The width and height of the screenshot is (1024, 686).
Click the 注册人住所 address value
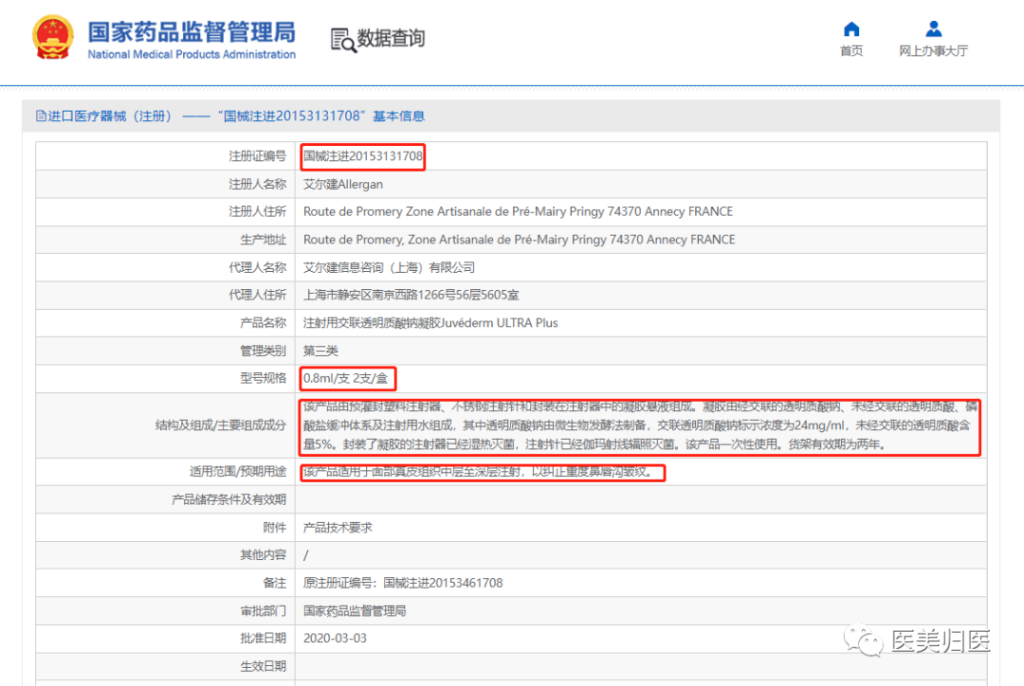pyautogui.click(x=518, y=212)
